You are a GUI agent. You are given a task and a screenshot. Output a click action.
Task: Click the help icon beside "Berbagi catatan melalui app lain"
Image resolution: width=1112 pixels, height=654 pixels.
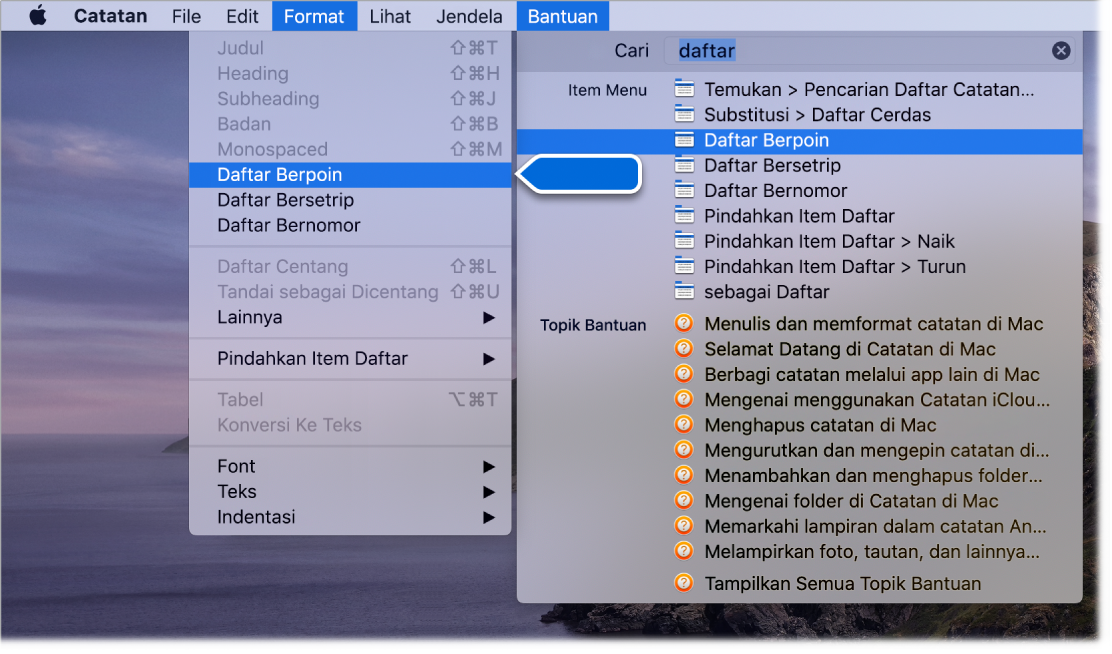684,375
